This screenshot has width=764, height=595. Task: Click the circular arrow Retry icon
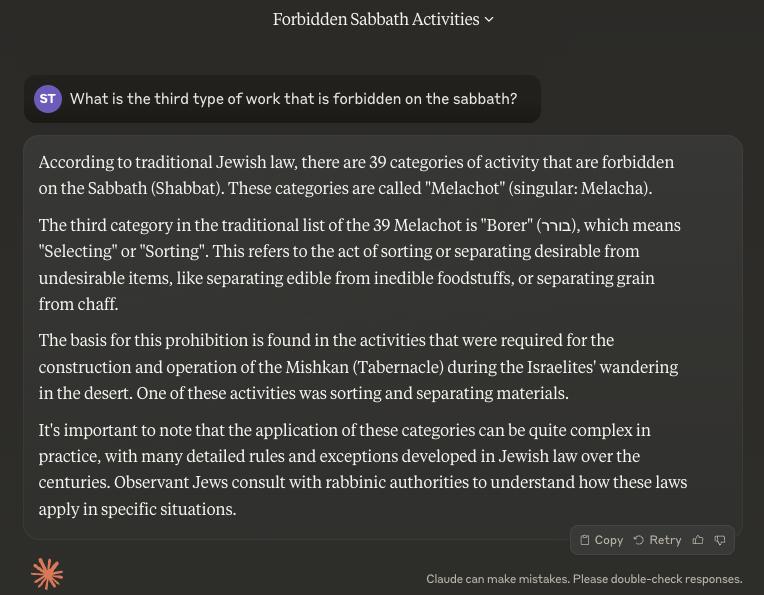pos(638,540)
